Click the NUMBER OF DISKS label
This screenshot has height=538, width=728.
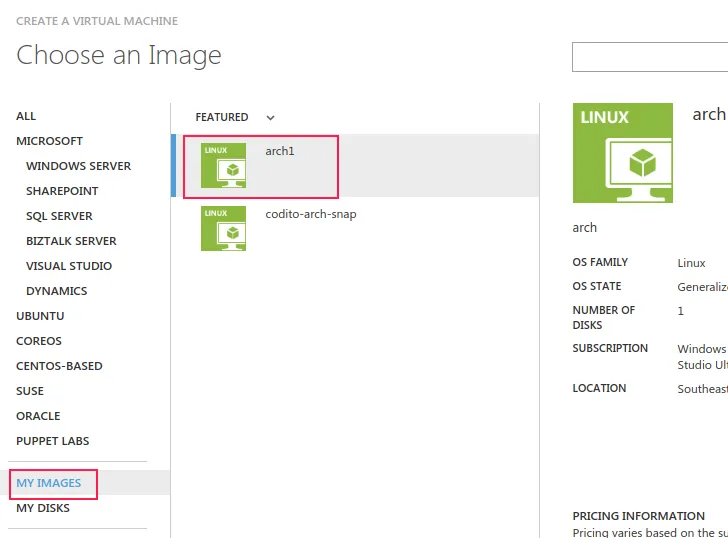604,318
